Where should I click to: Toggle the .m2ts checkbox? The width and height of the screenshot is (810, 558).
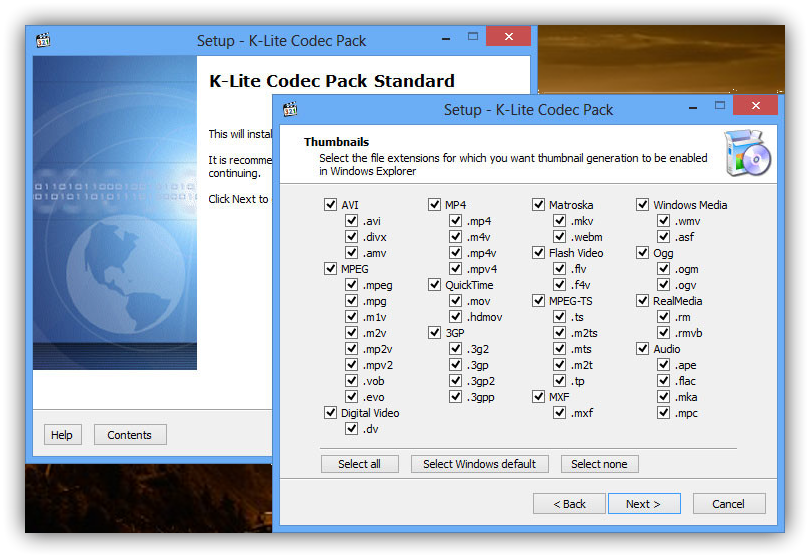[559, 333]
